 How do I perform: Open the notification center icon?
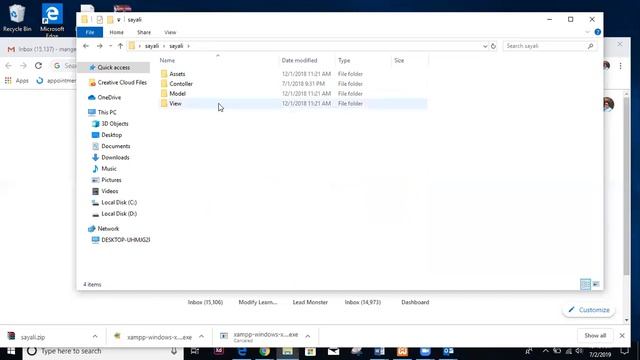click(625, 351)
